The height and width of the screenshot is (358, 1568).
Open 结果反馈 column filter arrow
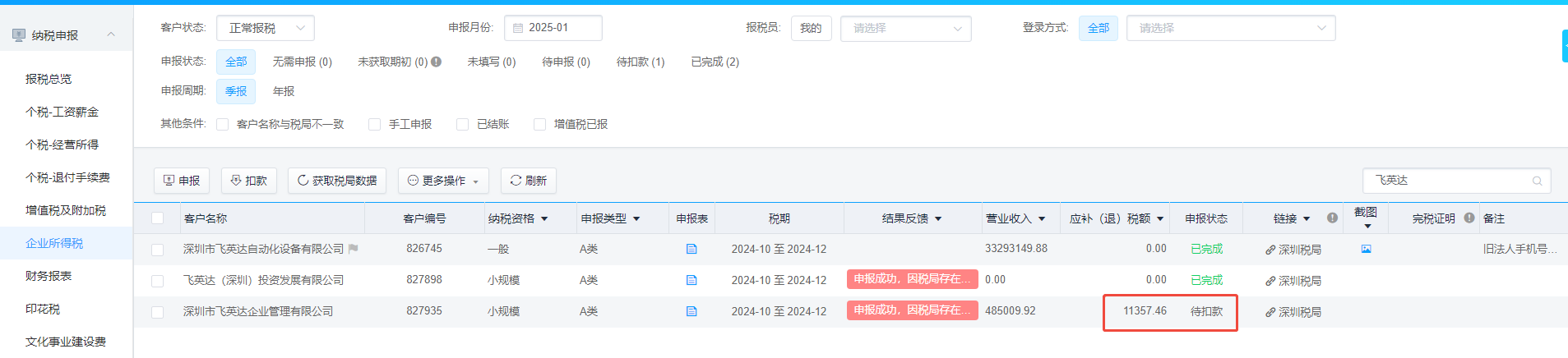[938, 219]
